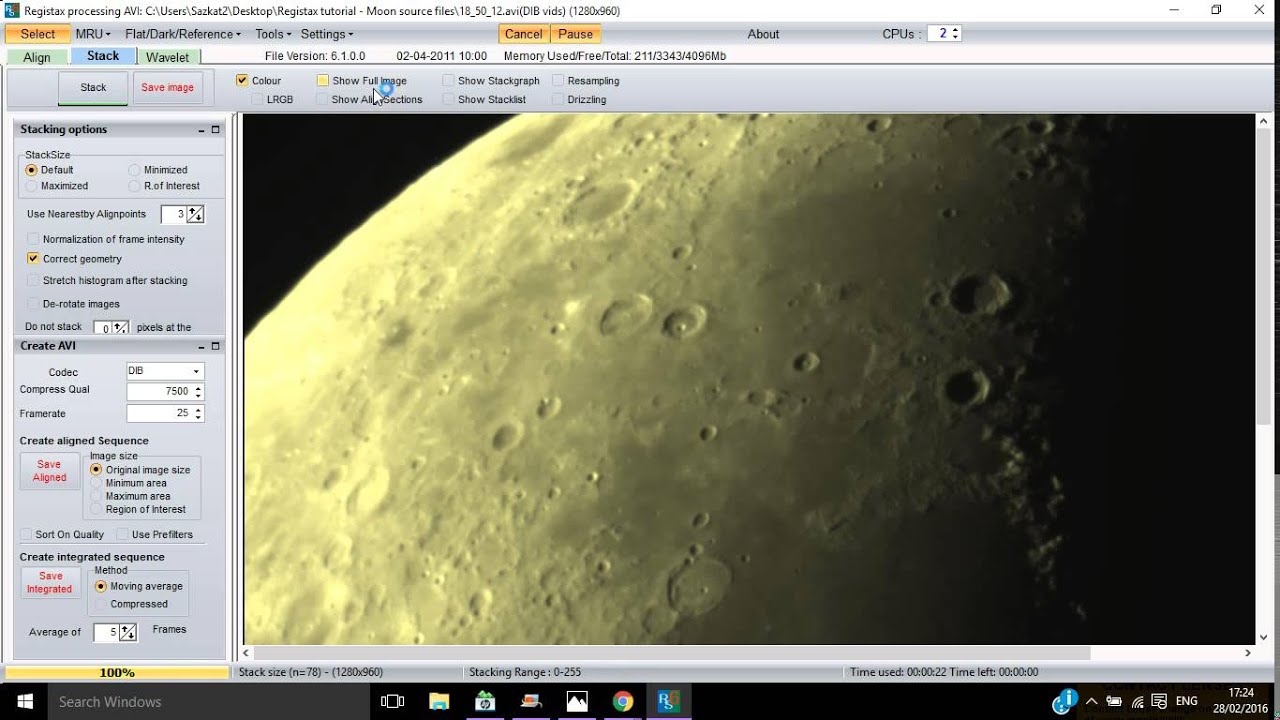This screenshot has width=1280, height=720.
Task: Click the taskbar clock 17:24
Action: pos(1241,692)
